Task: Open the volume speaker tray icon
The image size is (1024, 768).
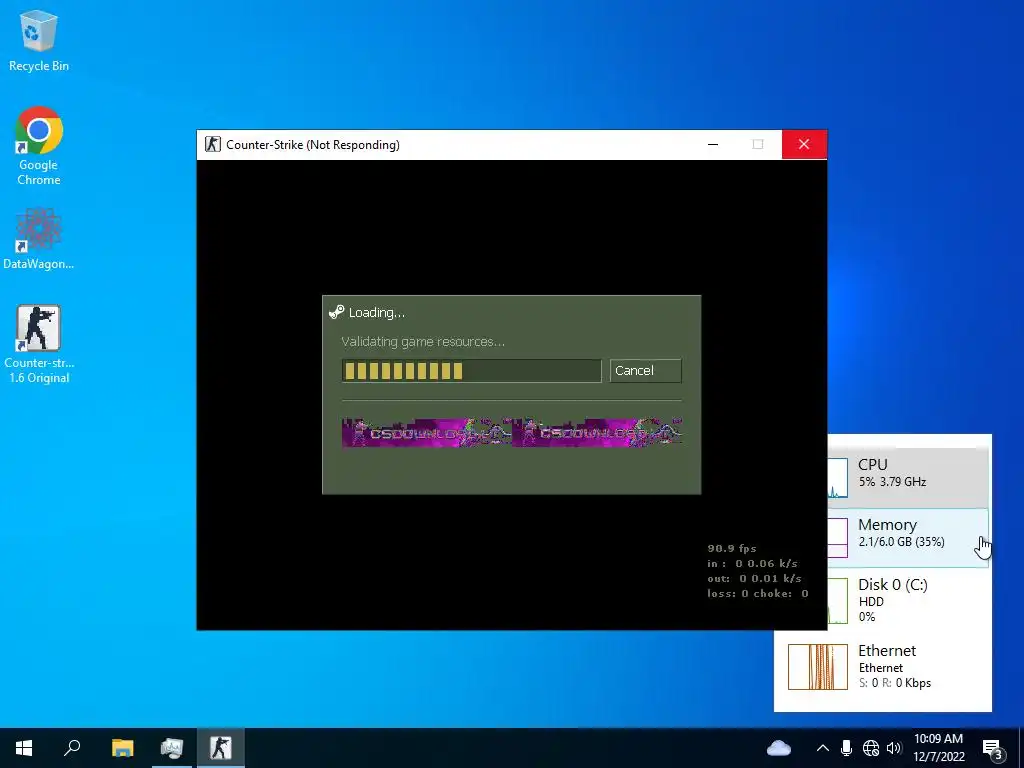Action: click(x=894, y=748)
